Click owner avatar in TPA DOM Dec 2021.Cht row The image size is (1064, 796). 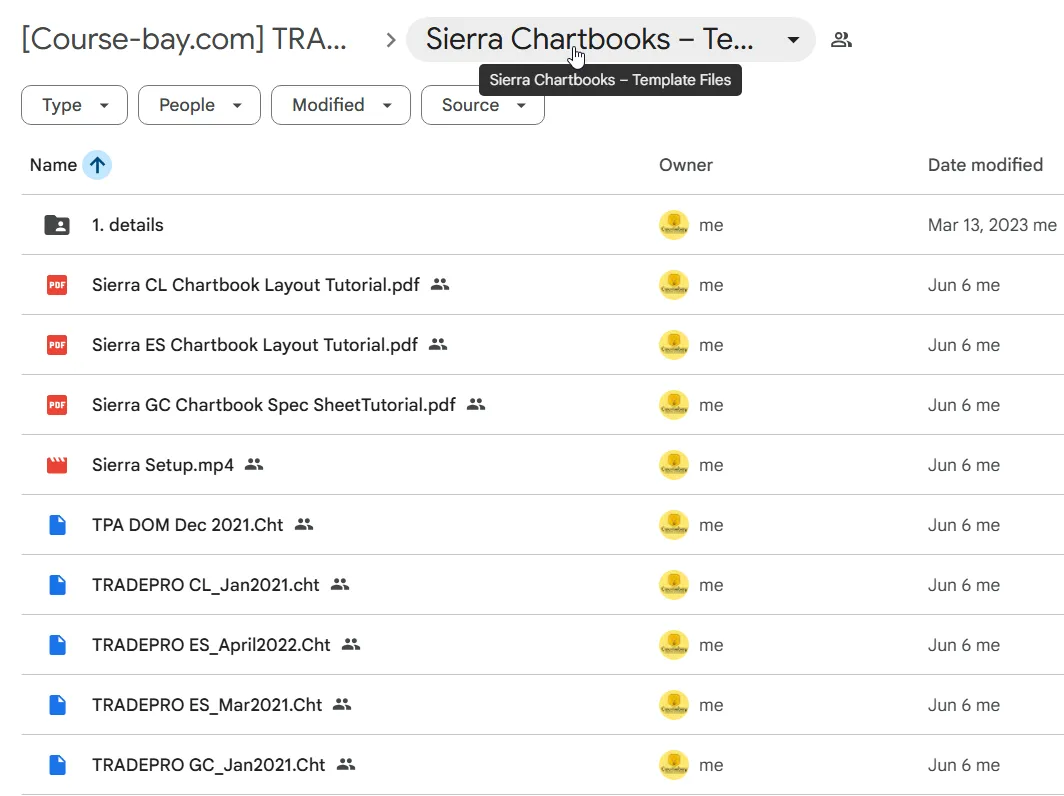pos(674,525)
